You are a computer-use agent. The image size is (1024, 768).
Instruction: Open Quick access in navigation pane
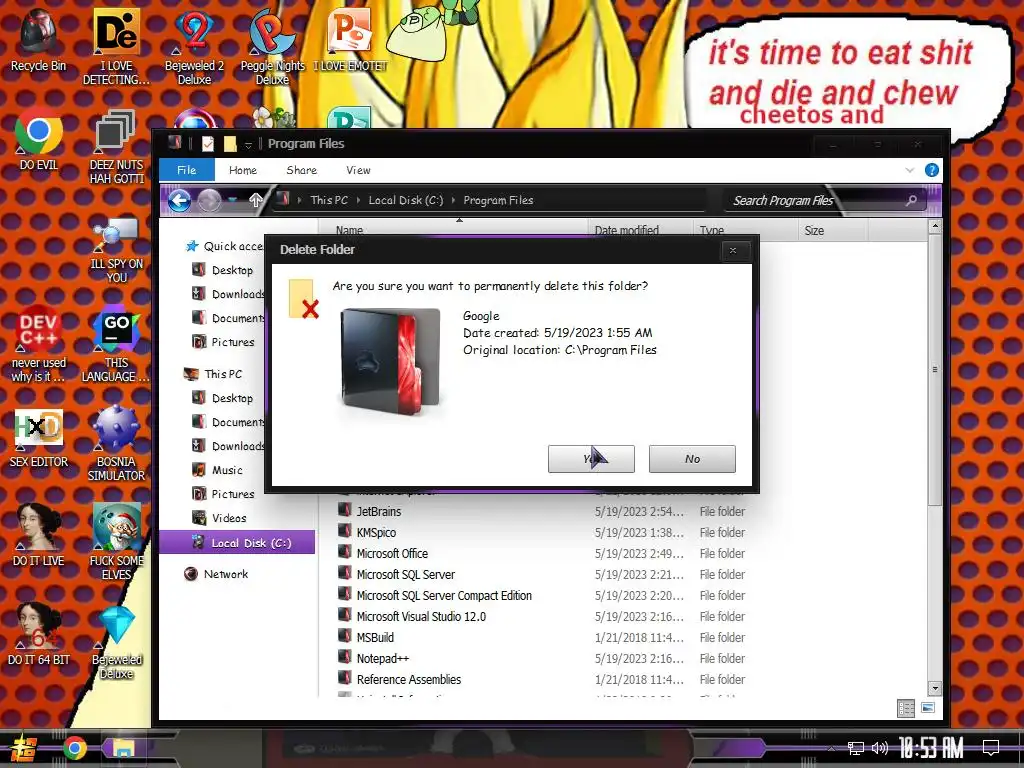tap(225, 246)
